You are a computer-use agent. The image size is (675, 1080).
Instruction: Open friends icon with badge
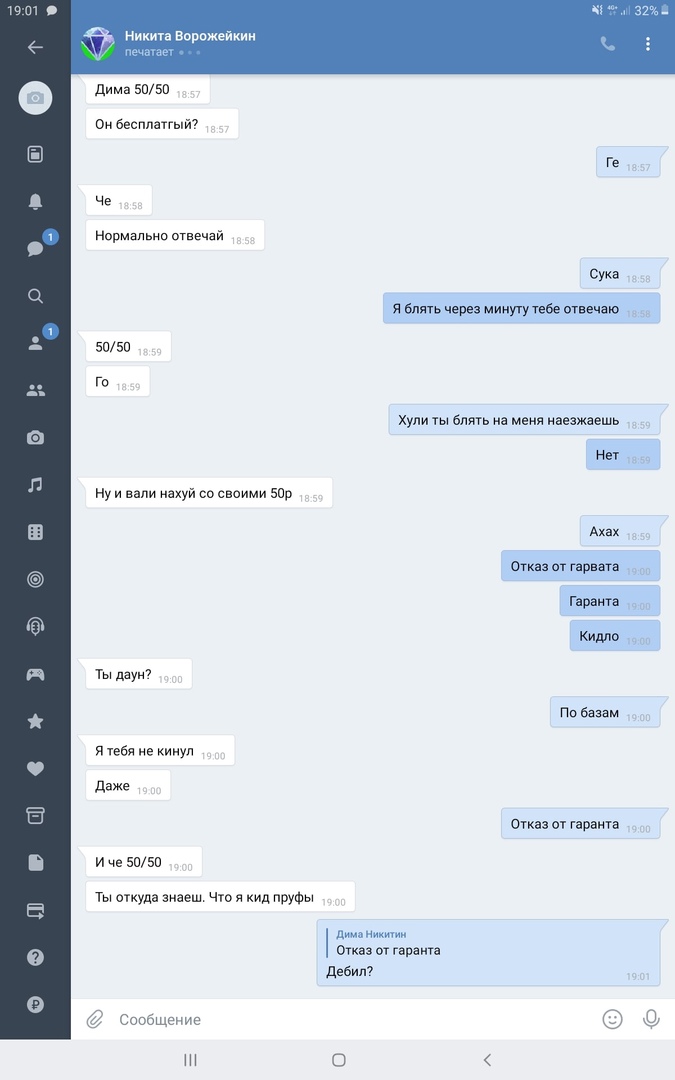pyautogui.click(x=35, y=343)
